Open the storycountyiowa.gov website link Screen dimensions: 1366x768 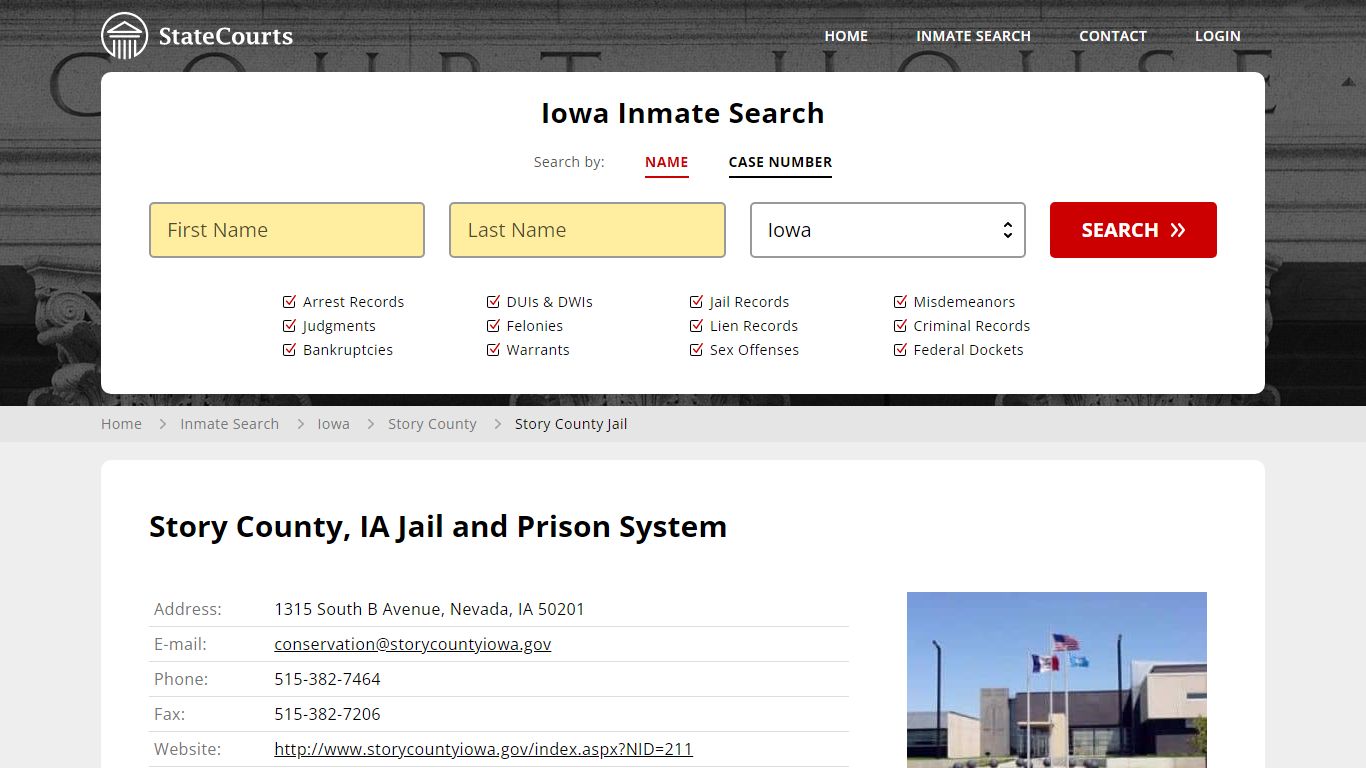tap(483, 749)
